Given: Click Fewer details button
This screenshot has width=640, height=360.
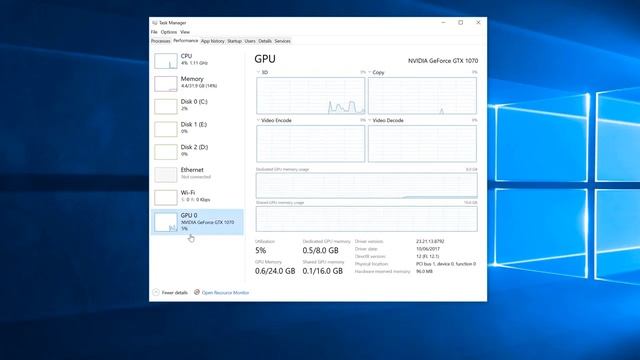Looking at the screenshot, I should tap(170, 293).
